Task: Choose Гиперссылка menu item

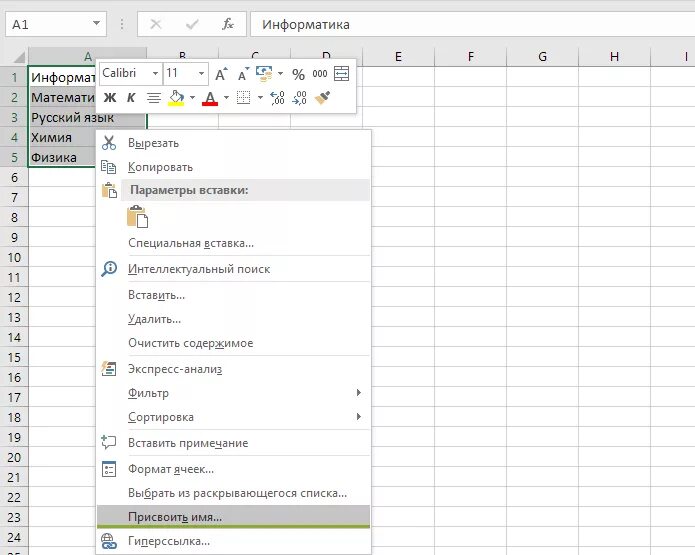Action: pyautogui.click(x=234, y=541)
